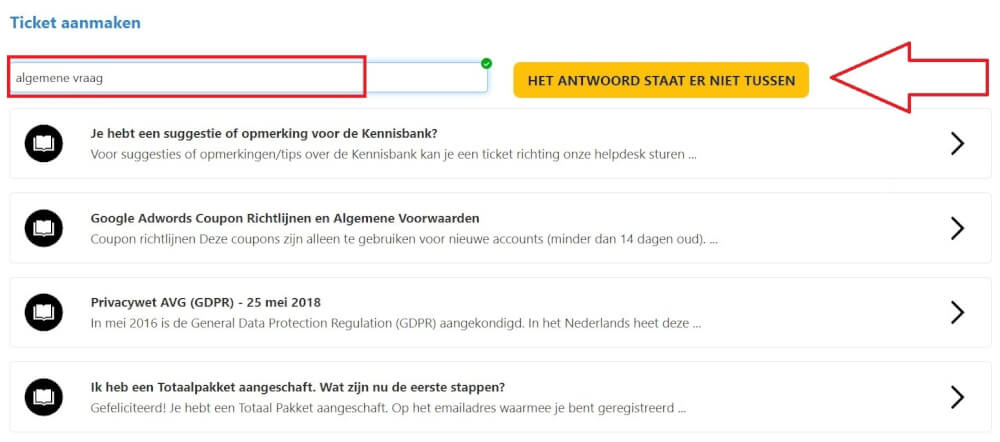
Task: Click the search field containing 'algemene vraag'
Action: (x=249, y=78)
